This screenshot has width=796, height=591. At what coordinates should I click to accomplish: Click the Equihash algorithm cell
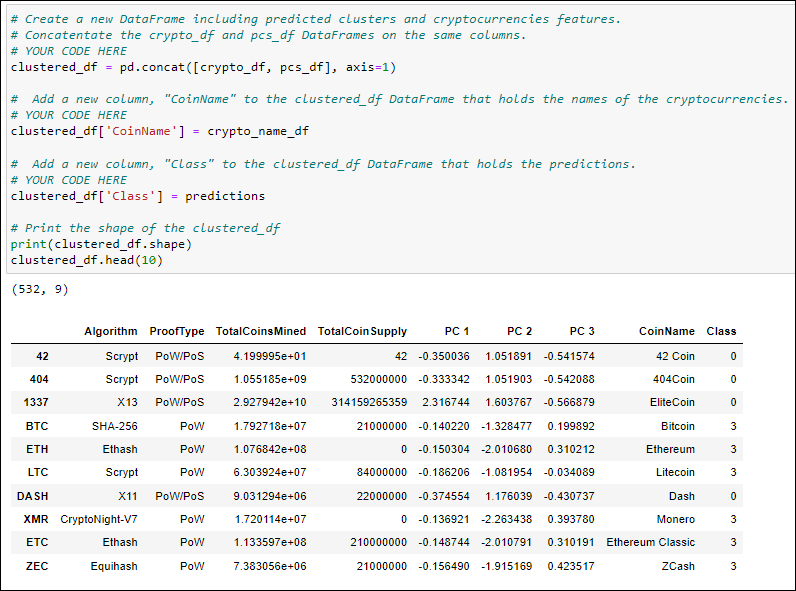[x=114, y=566]
